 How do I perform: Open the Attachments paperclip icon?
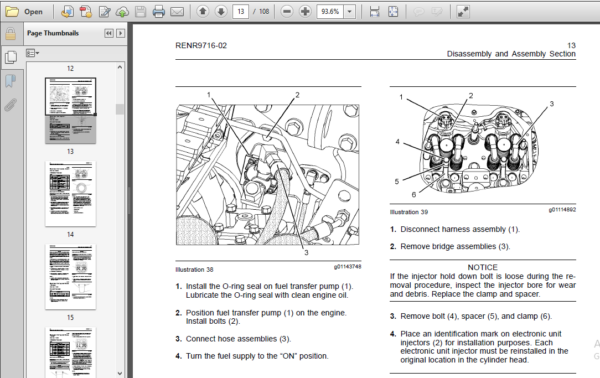pyautogui.click(x=11, y=104)
